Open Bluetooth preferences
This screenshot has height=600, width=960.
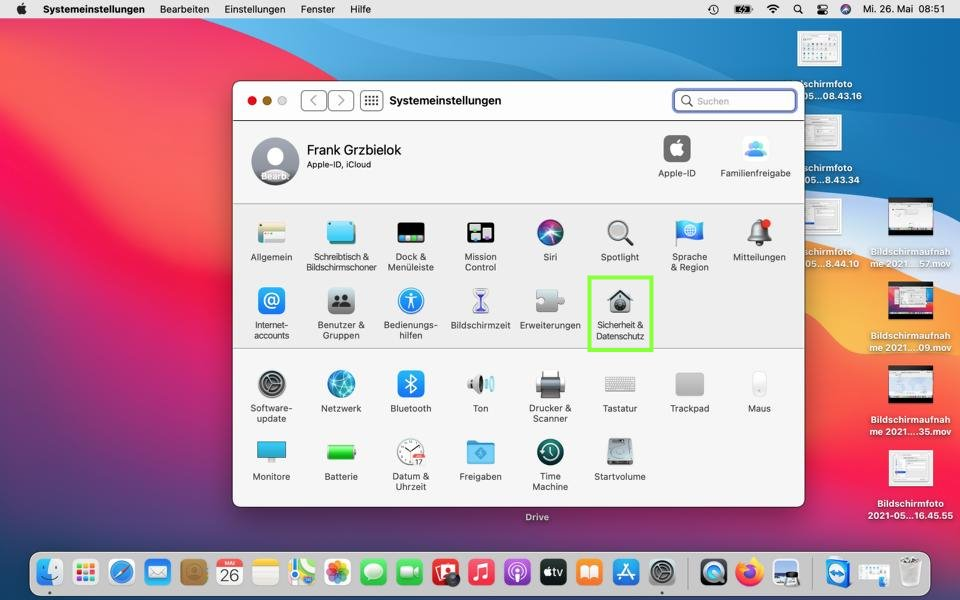(x=411, y=392)
